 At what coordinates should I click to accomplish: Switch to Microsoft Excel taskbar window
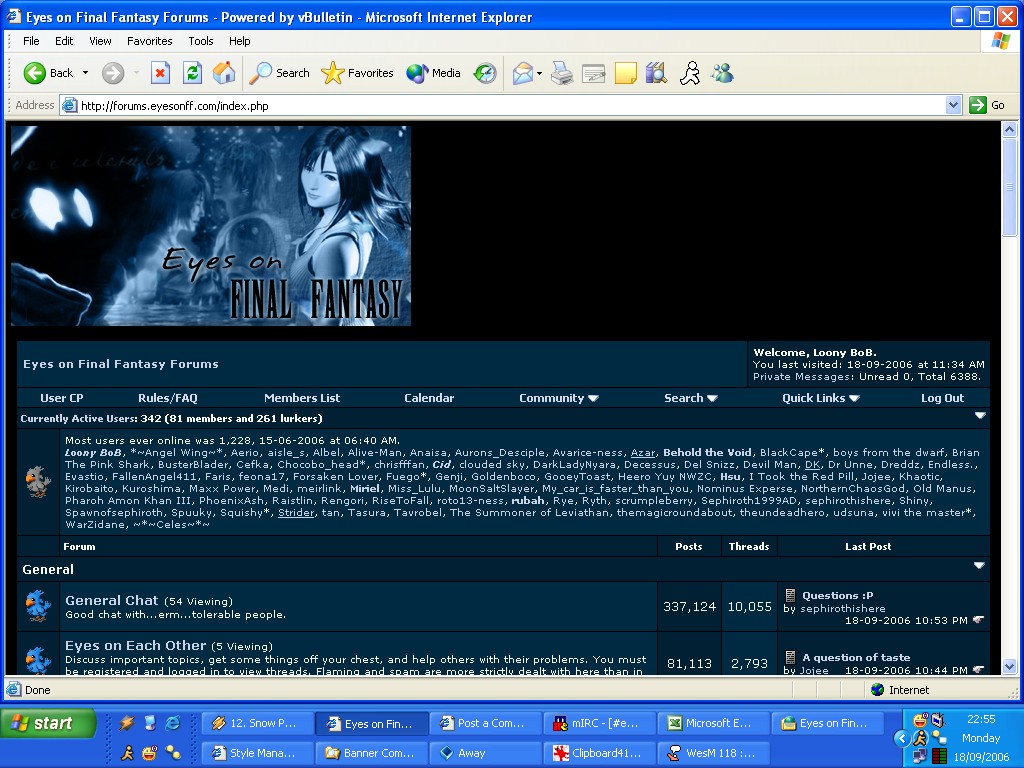[714, 723]
